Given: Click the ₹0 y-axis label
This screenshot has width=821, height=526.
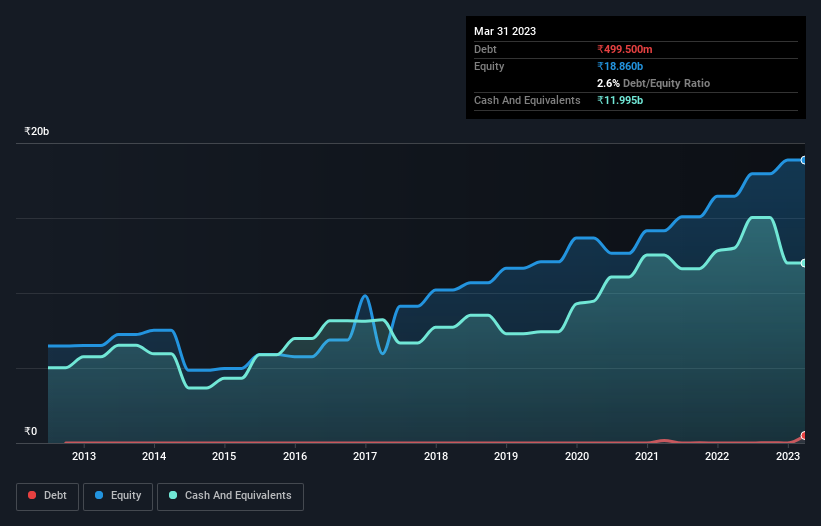Looking at the screenshot, I should point(31,431).
